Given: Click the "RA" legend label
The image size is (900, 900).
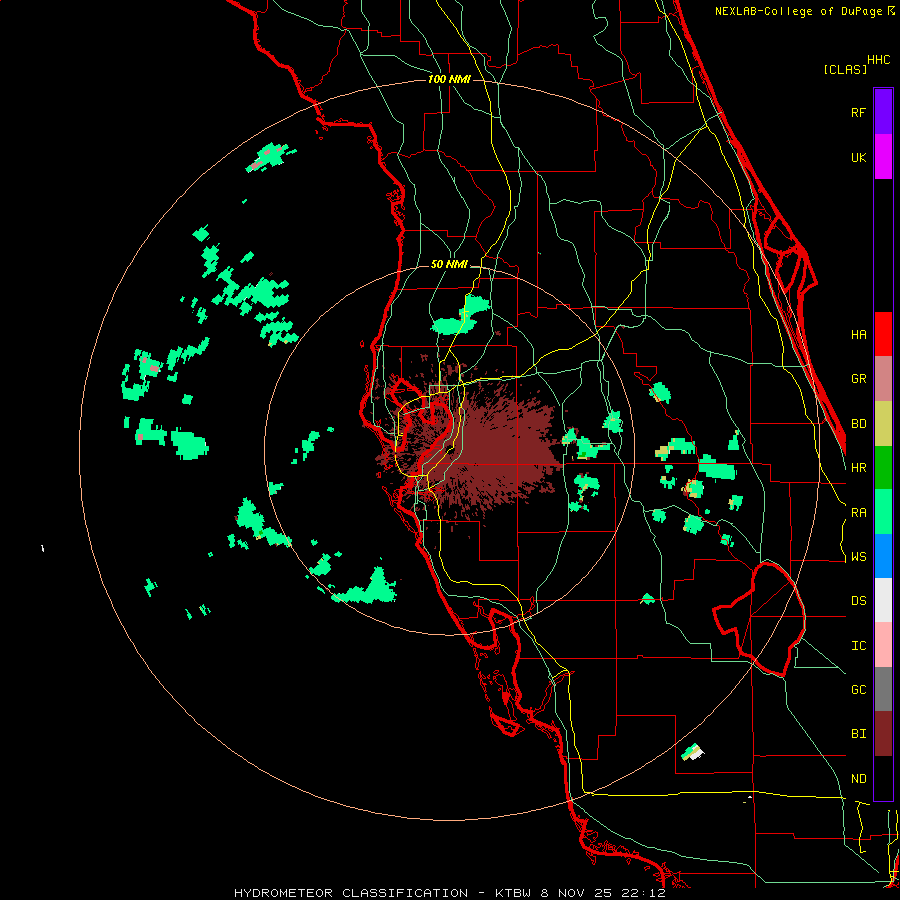Looking at the screenshot, I should click(858, 513).
